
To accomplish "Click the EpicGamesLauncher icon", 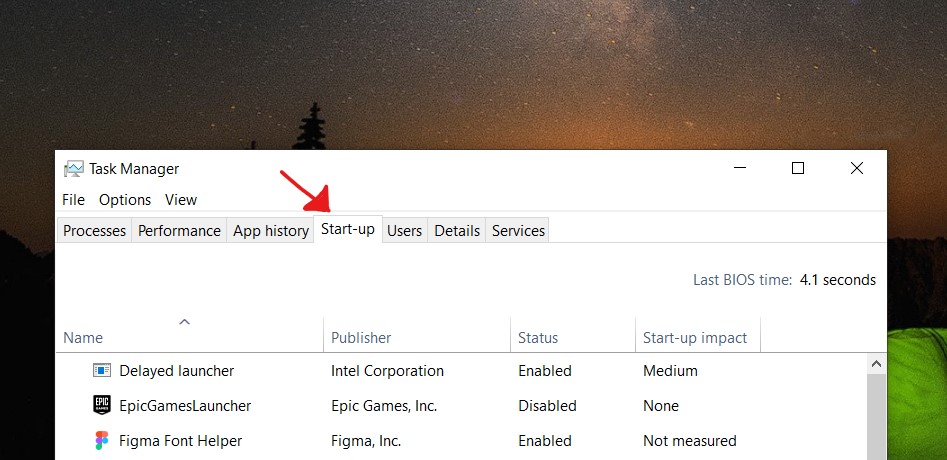I will coord(101,405).
